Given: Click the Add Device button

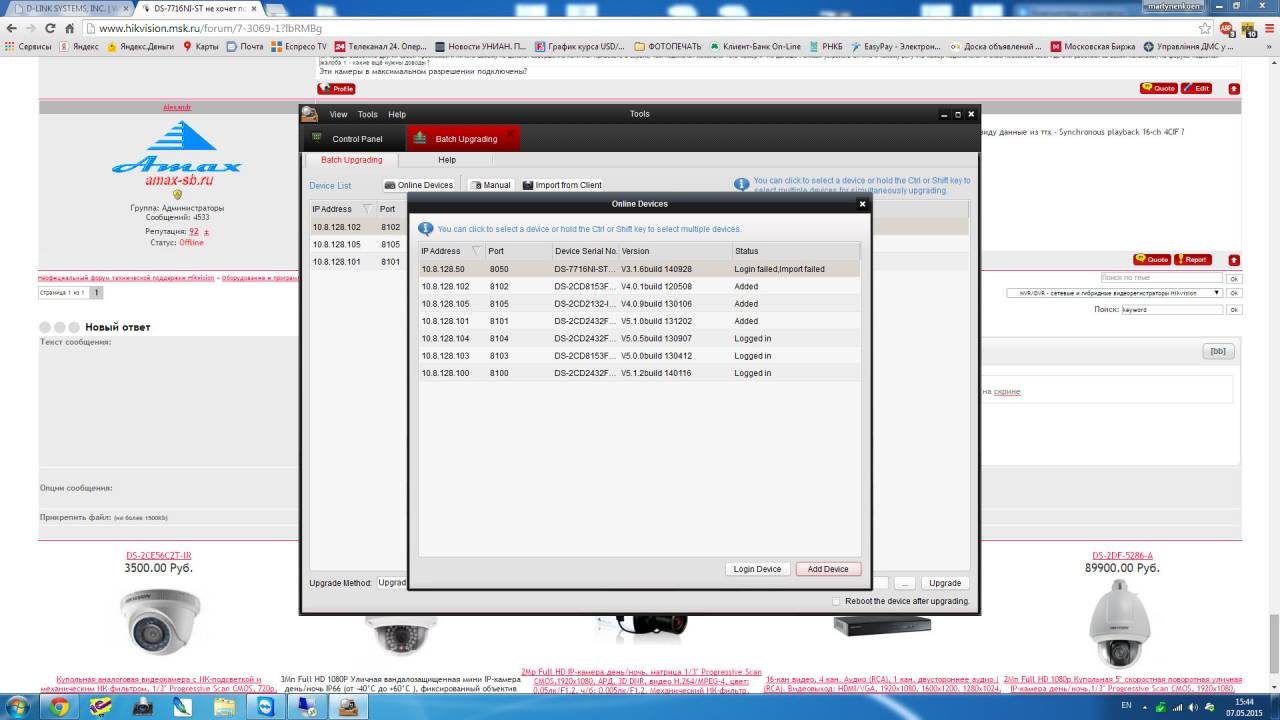Looking at the screenshot, I should pyautogui.click(x=827, y=569).
